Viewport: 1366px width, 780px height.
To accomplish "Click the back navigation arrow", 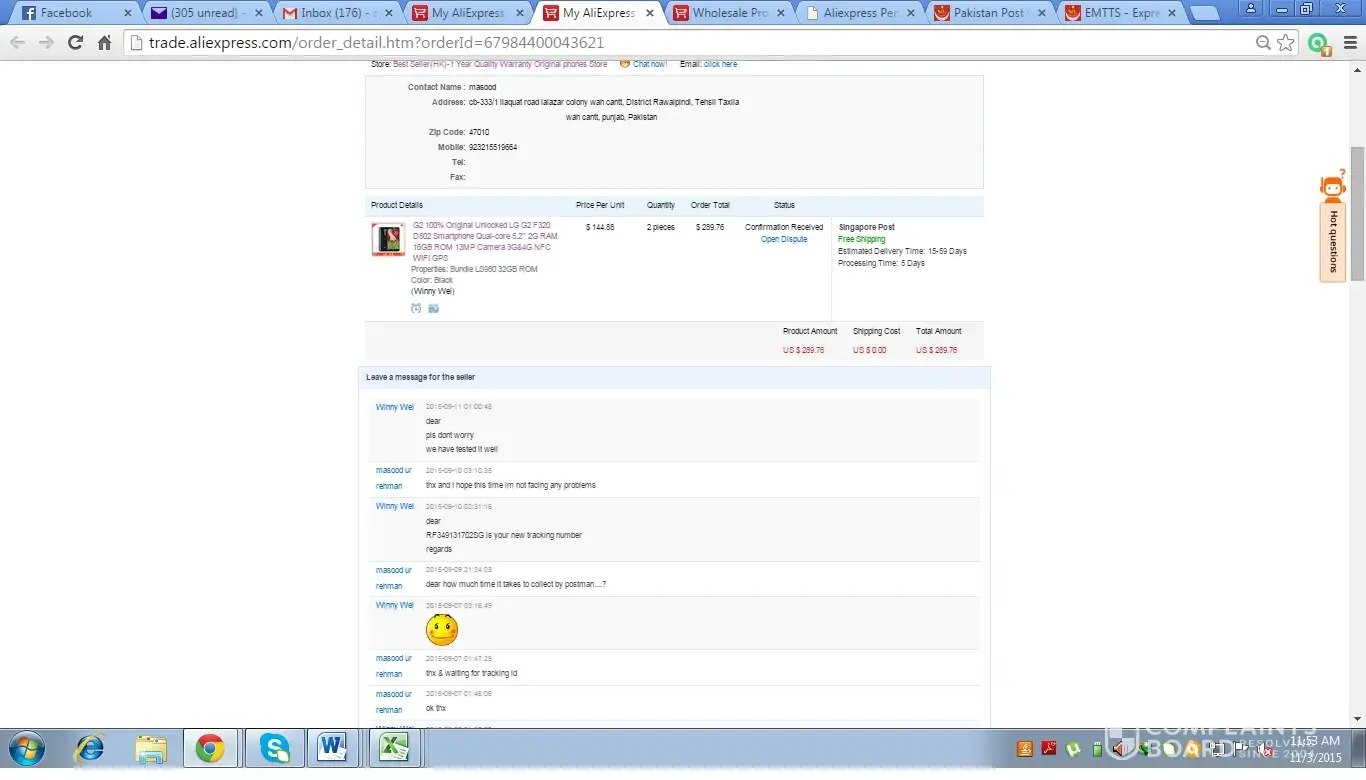I will [x=17, y=43].
